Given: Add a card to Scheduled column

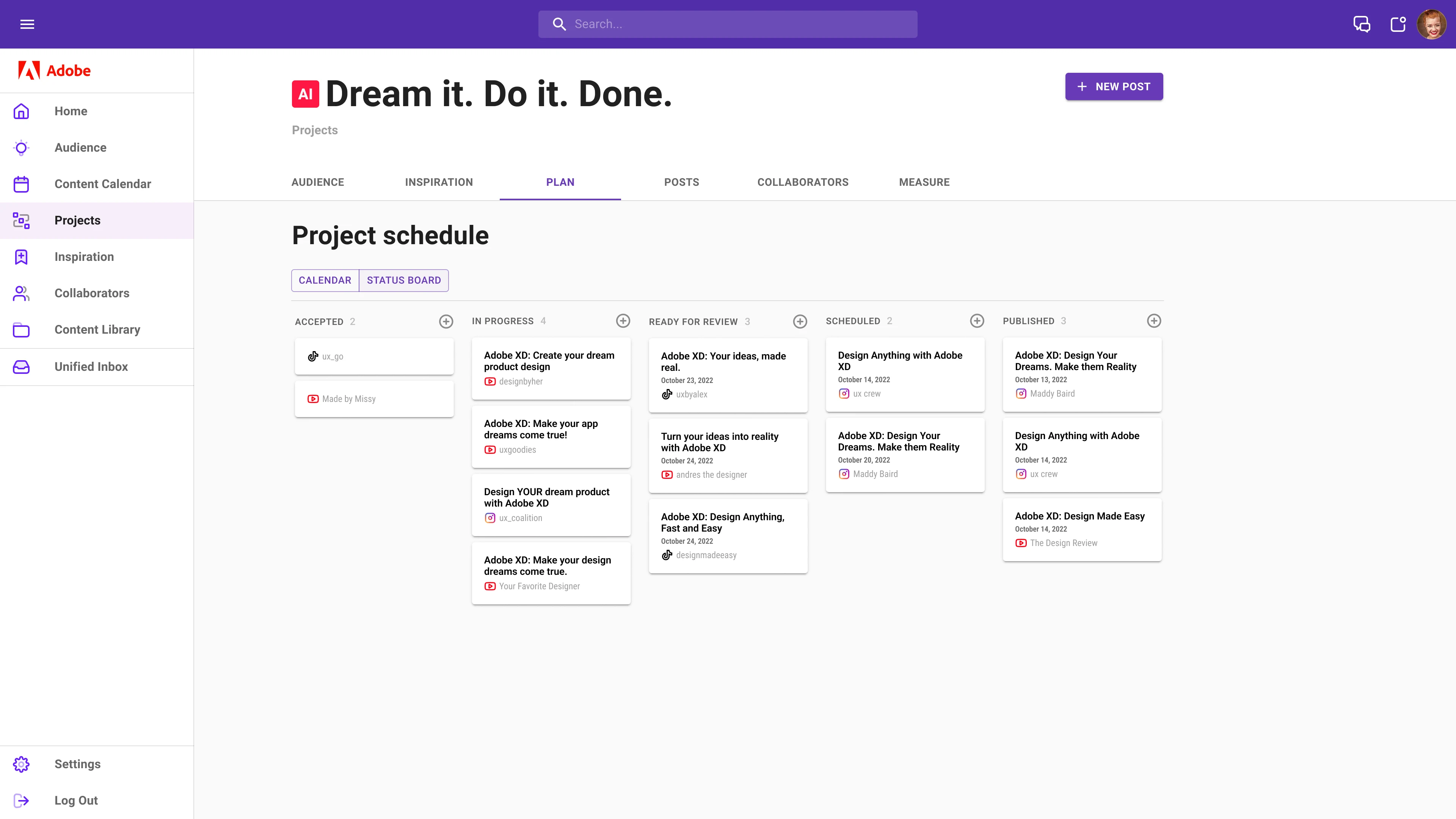Looking at the screenshot, I should point(977,321).
